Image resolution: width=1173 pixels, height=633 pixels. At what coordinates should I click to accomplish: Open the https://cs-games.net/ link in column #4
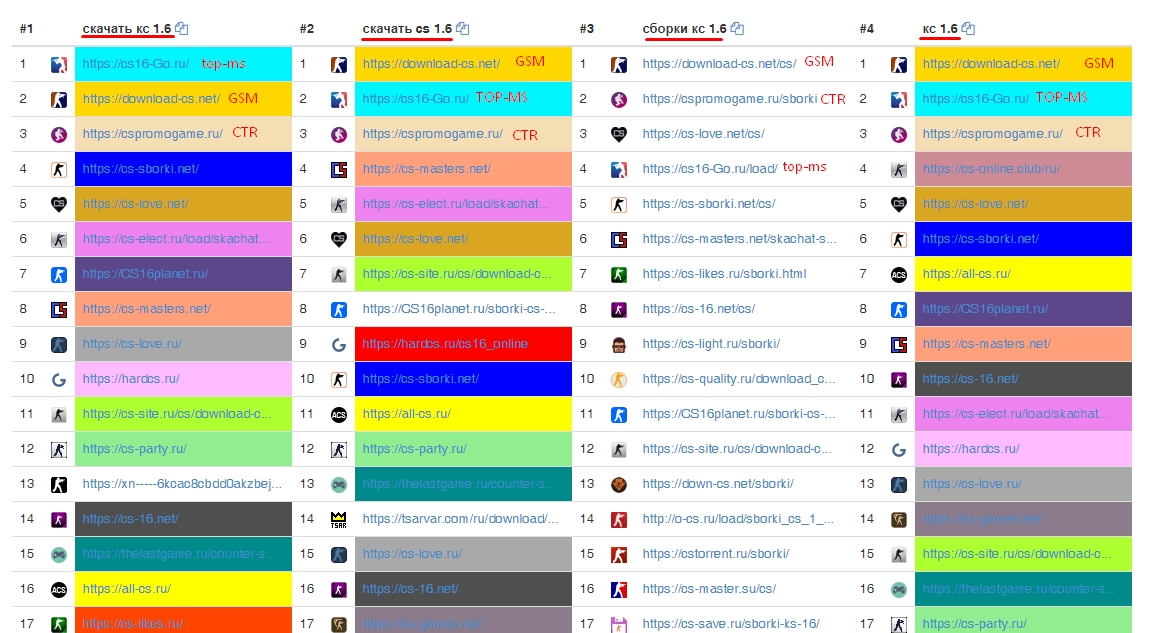(x=982, y=519)
